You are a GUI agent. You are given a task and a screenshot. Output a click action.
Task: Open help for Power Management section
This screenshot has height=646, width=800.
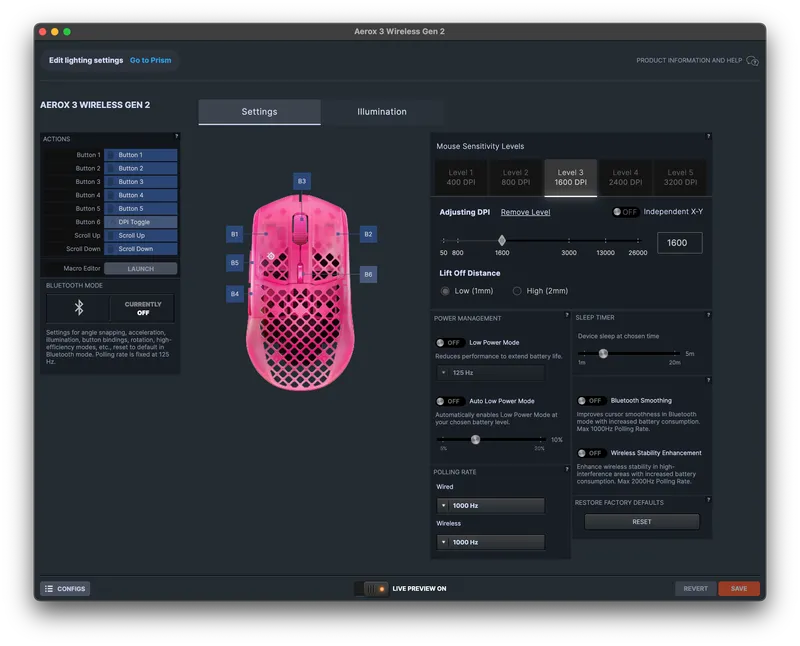pyautogui.click(x=567, y=315)
